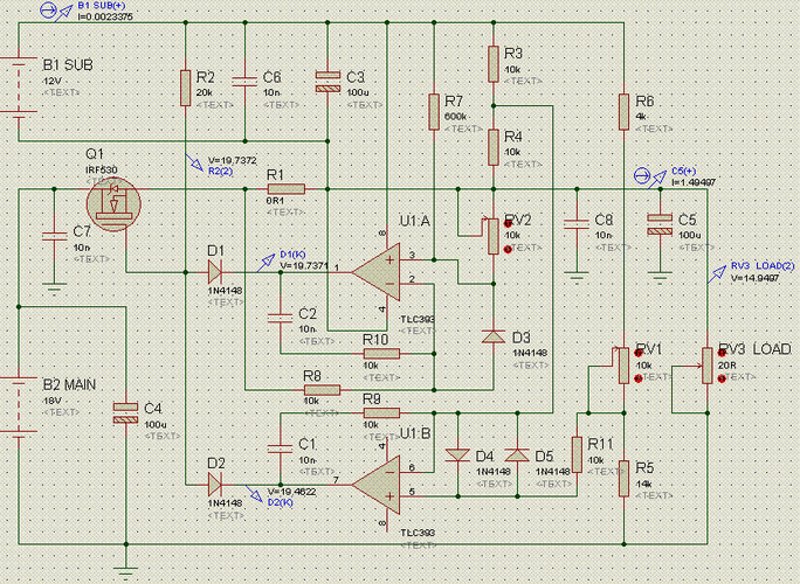This screenshot has height=584, width=800.
Task: Select resistor R11 body
Action: pos(577,454)
